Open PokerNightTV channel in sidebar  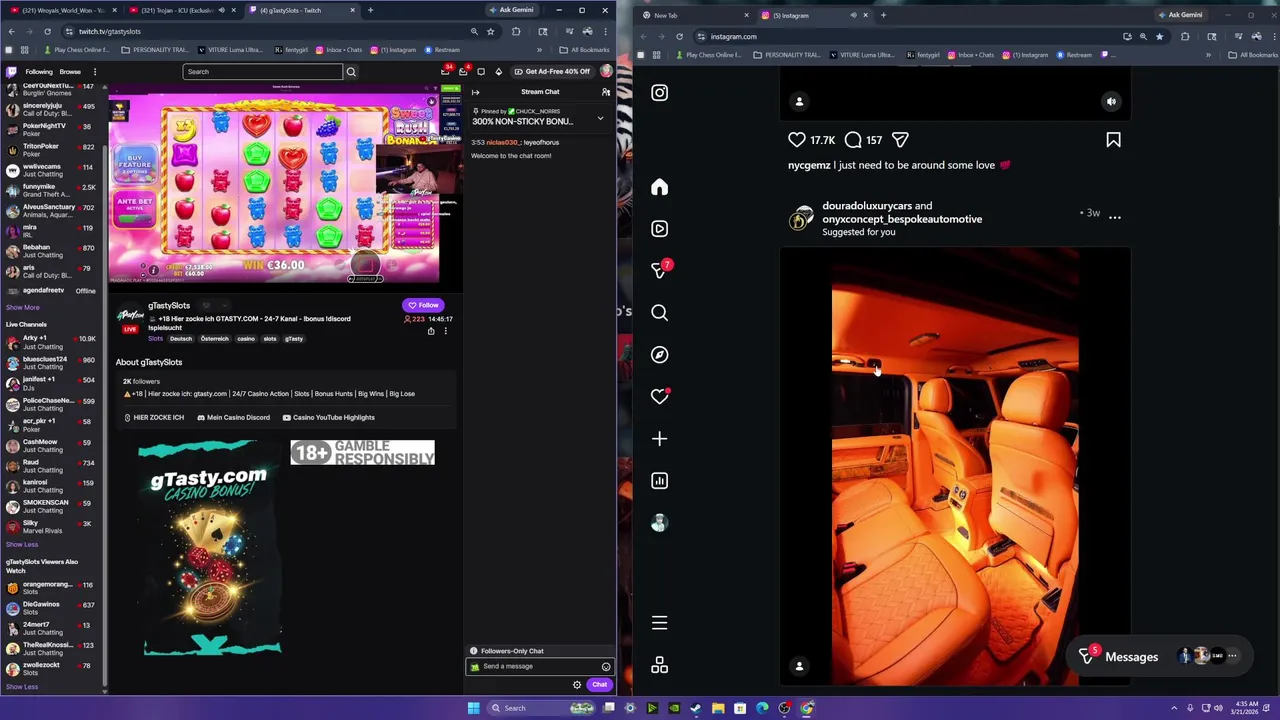(51, 130)
